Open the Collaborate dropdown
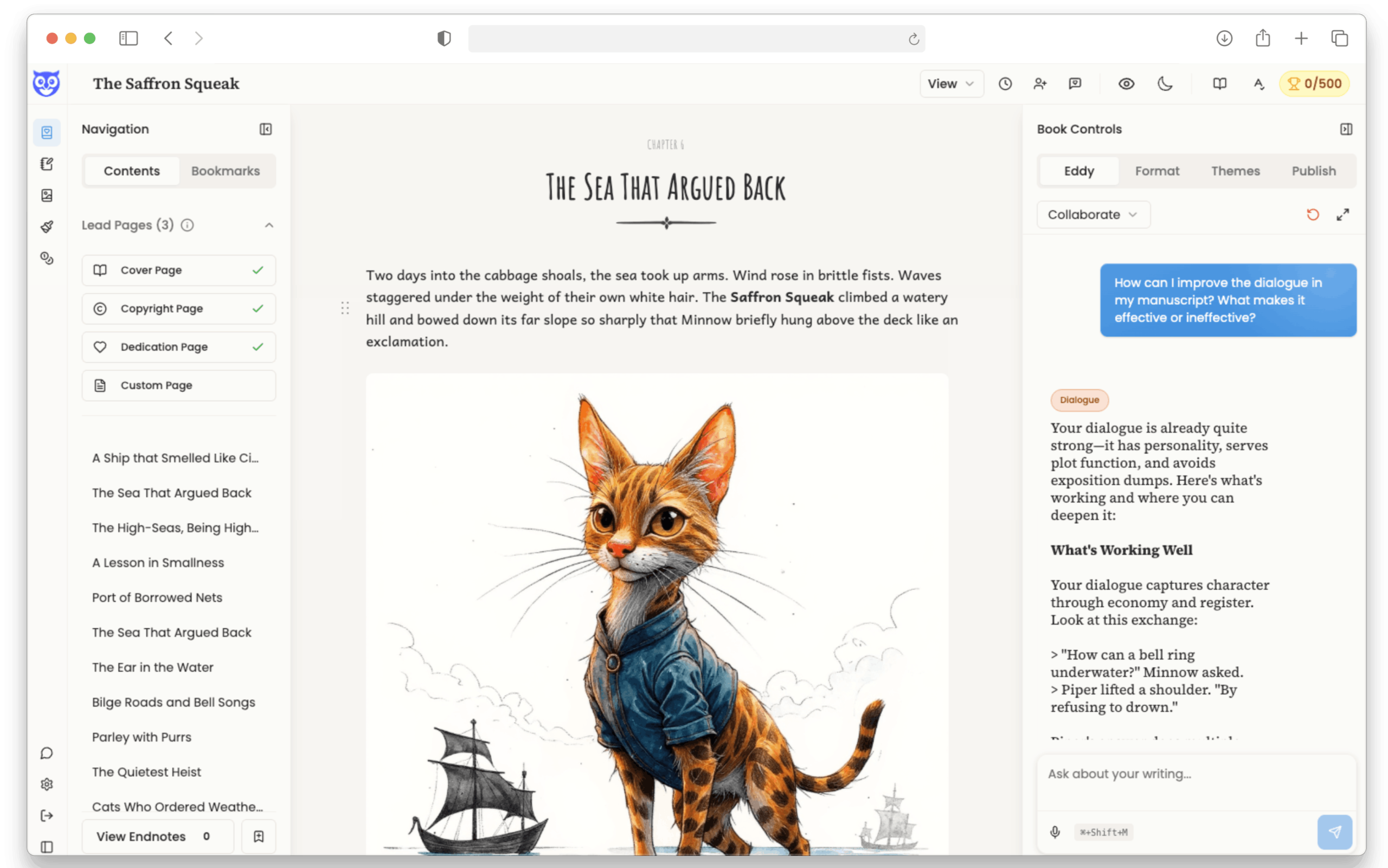This screenshot has width=1388, height=868. 1093,214
